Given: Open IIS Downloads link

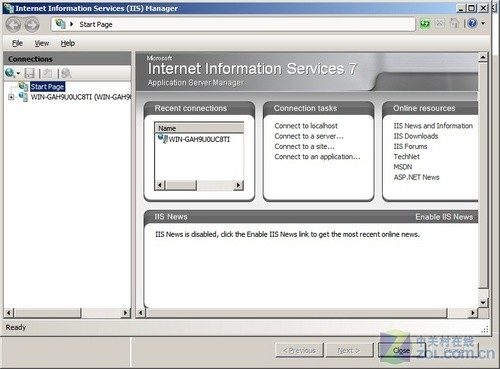Looking at the screenshot, I should [416, 136].
